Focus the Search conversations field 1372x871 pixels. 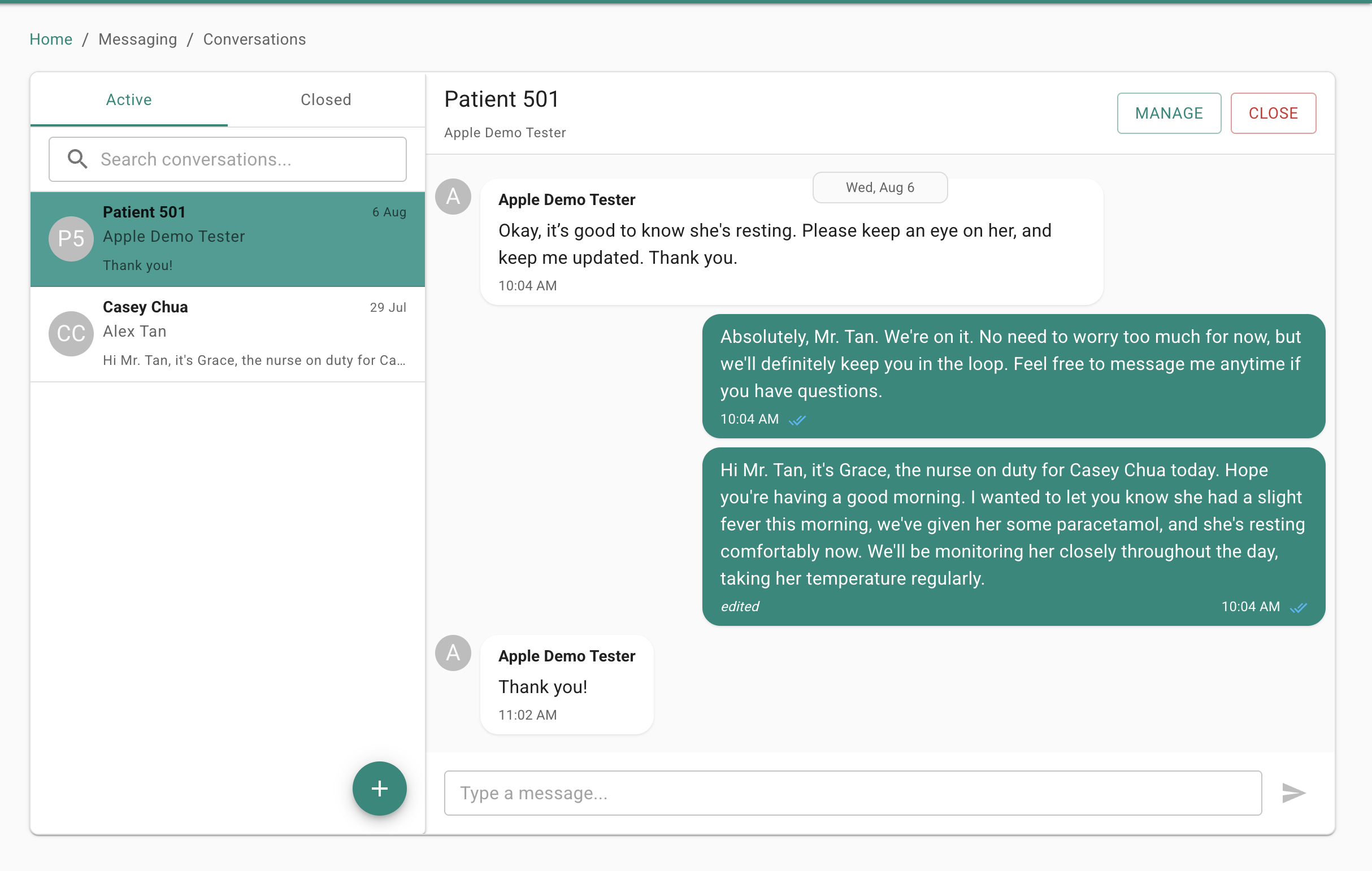[x=245, y=159]
